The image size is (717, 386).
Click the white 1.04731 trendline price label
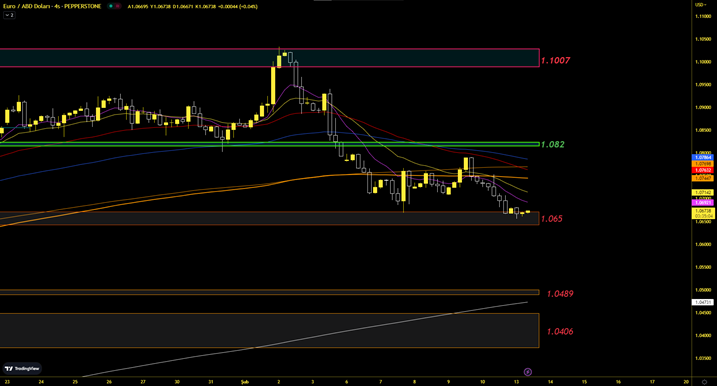703,302
